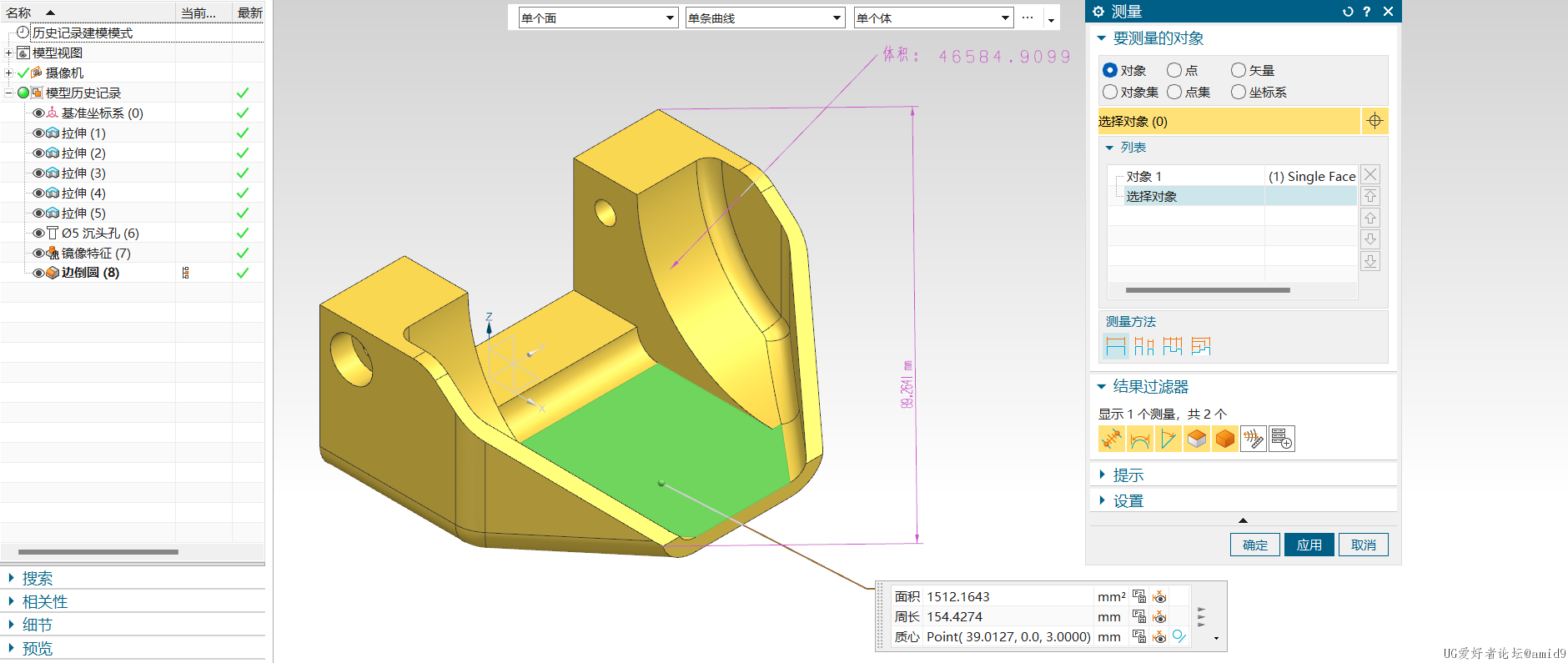This screenshot has height=663, width=1568.
Task: Expand the 提示 section
Action: pos(1102,475)
